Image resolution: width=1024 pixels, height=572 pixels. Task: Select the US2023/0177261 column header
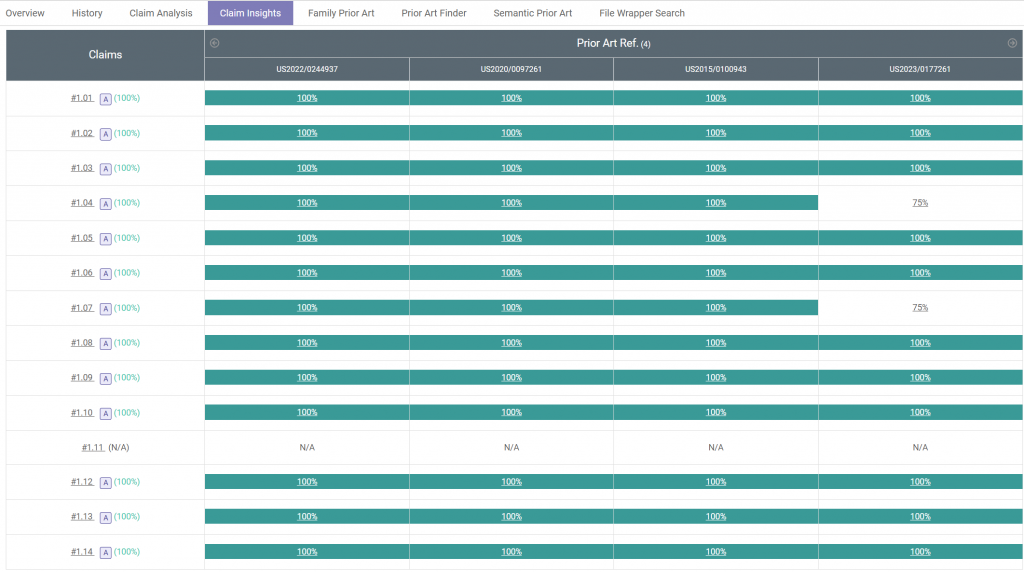click(920, 69)
